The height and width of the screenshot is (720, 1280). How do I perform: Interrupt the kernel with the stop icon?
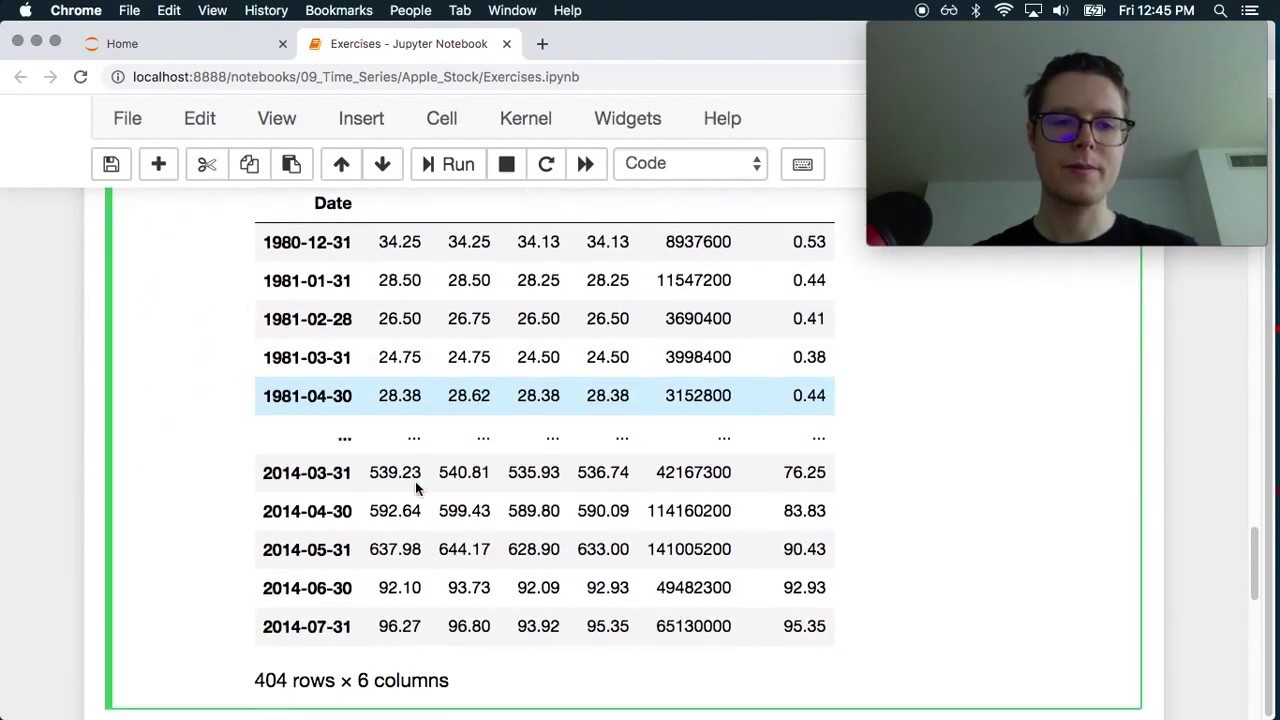pos(506,164)
